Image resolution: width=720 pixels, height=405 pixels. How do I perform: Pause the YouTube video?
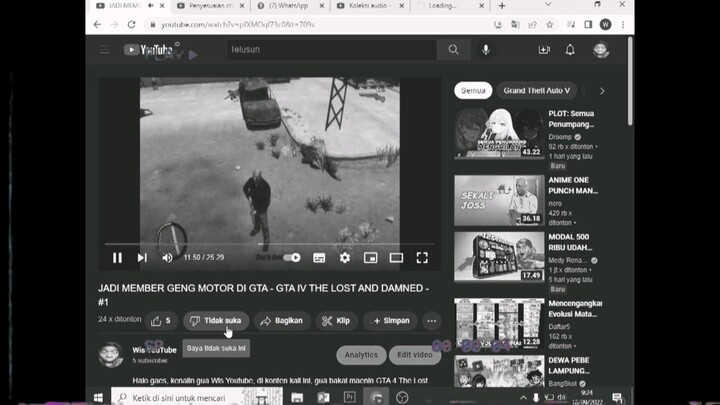118,258
